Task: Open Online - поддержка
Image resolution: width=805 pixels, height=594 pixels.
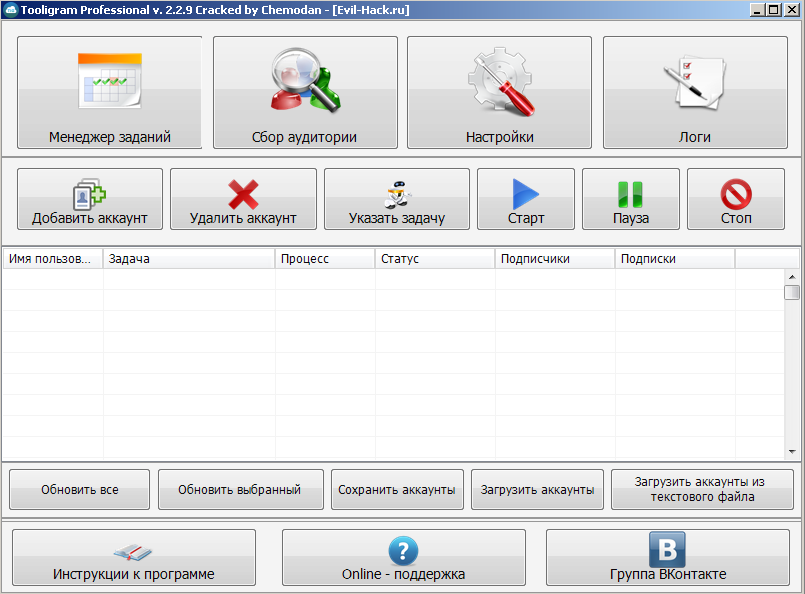Action: point(402,557)
